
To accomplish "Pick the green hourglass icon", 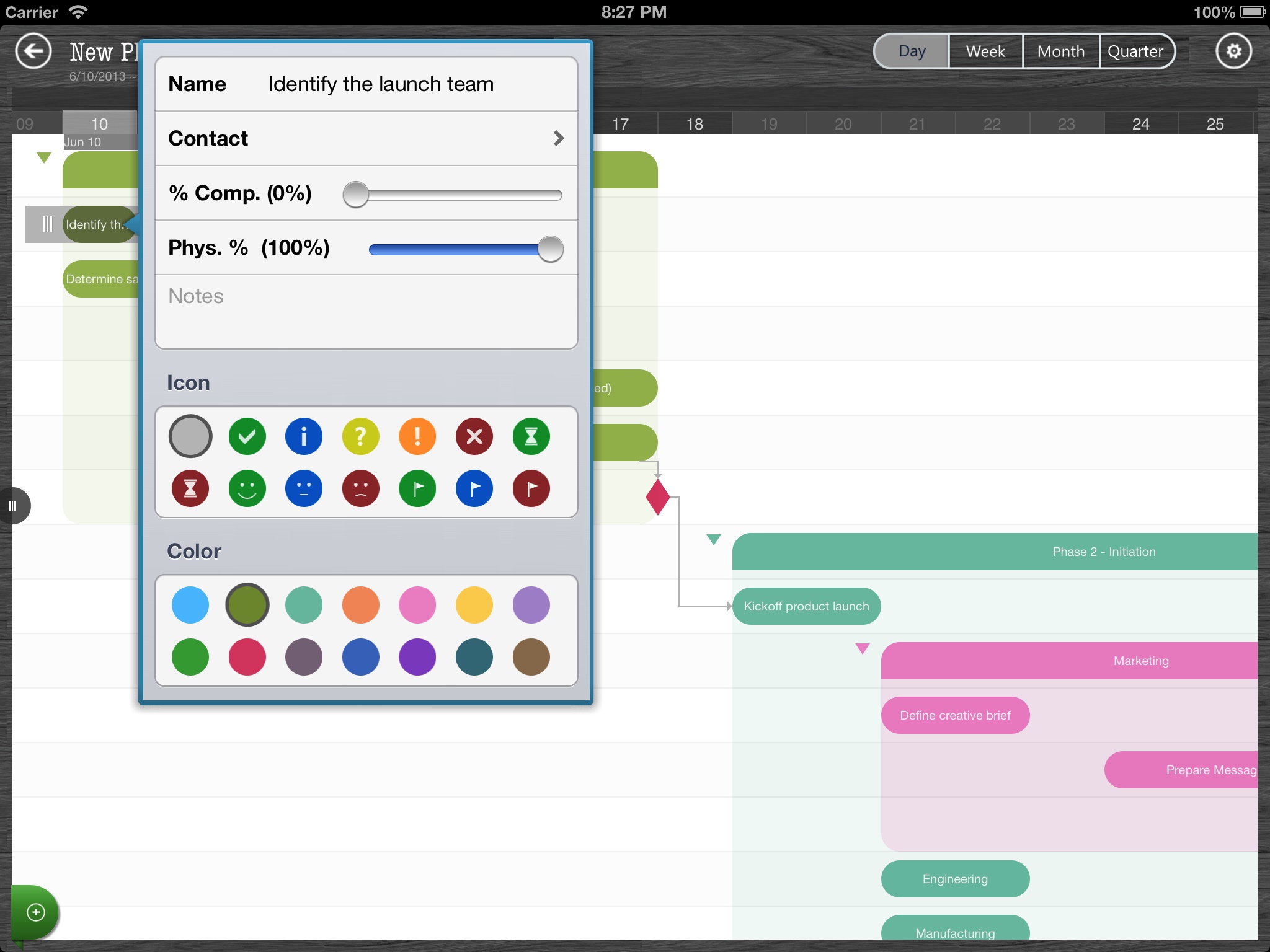I will 531,436.
